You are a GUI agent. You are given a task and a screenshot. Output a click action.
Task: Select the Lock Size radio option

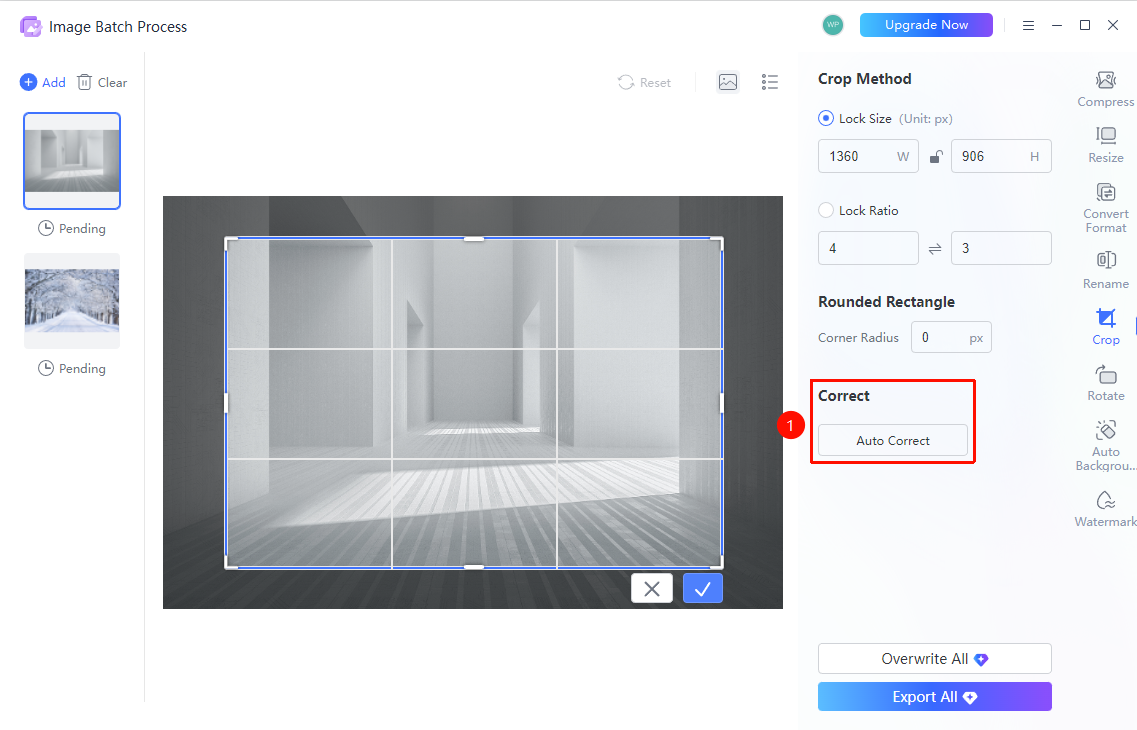pos(825,118)
